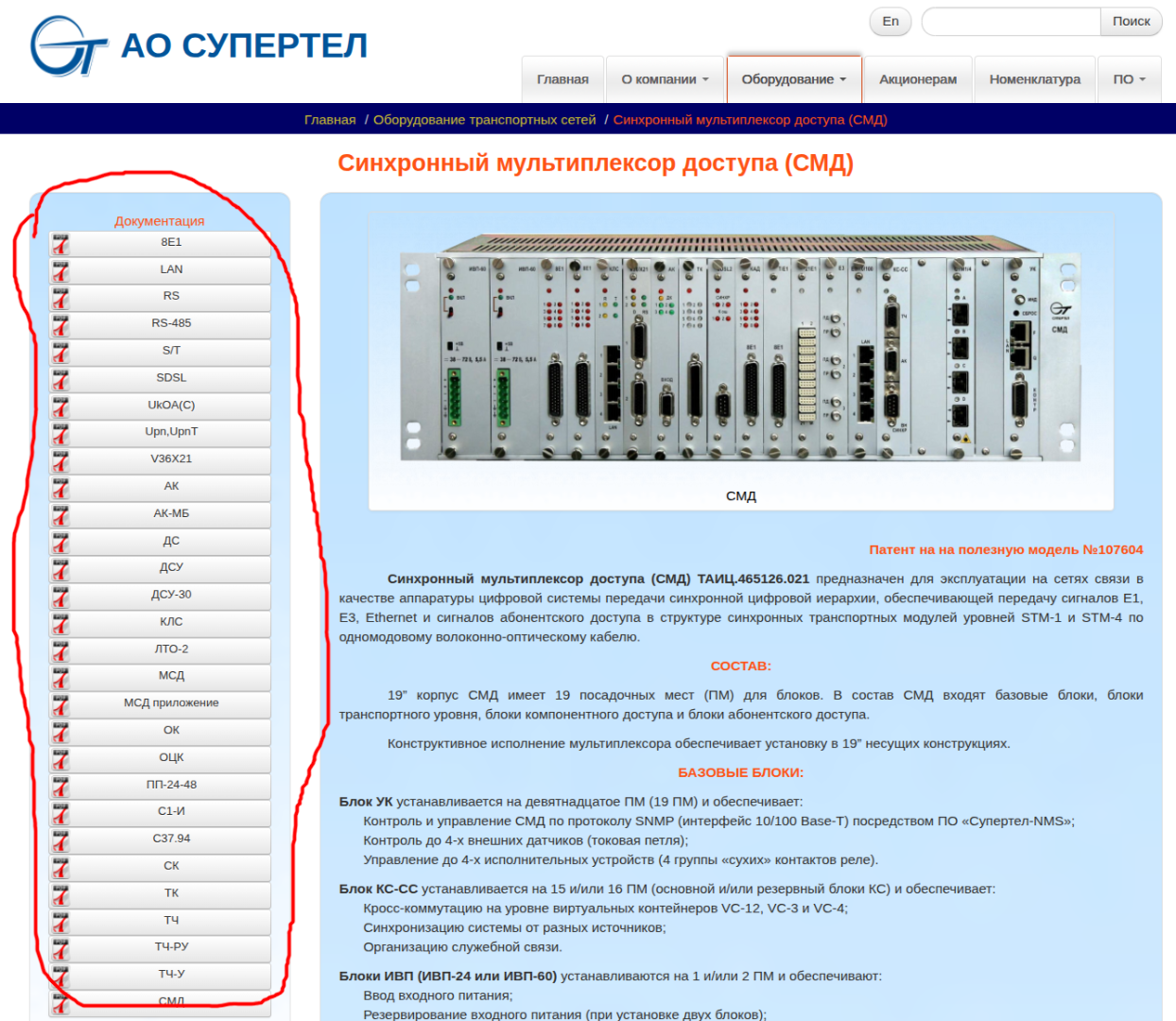The width and height of the screenshot is (1176, 1021).
Task: Click the PDF icon beside Upn,UpnT
Action: pyautogui.click(x=61, y=434)
